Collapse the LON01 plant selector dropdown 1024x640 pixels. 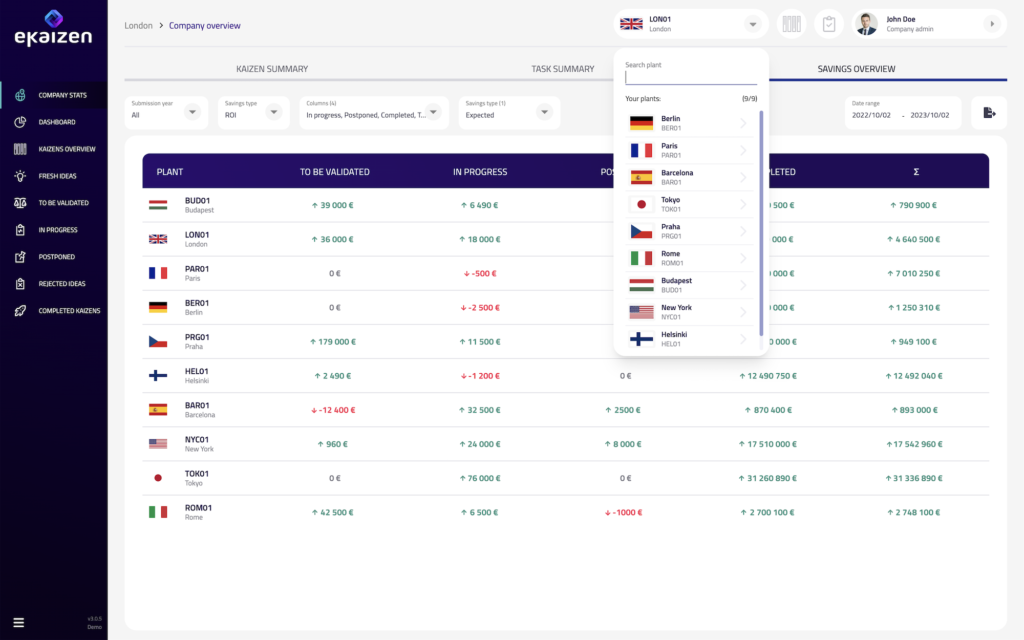(x=752, y=24)
